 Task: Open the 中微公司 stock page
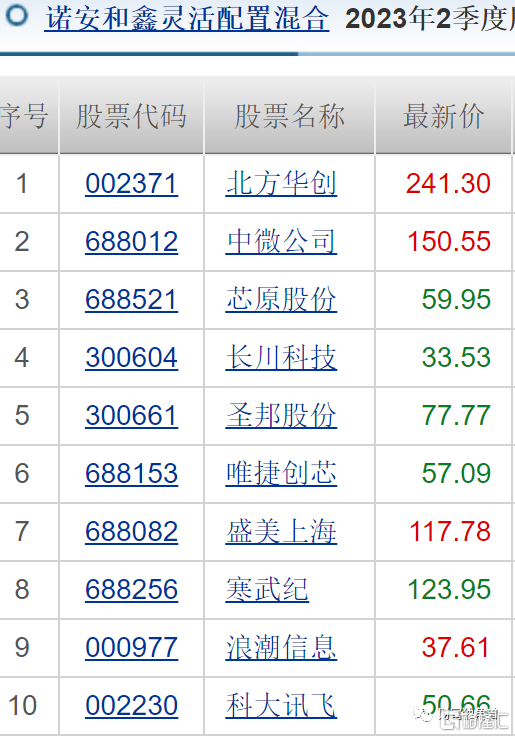click(281, 242)
